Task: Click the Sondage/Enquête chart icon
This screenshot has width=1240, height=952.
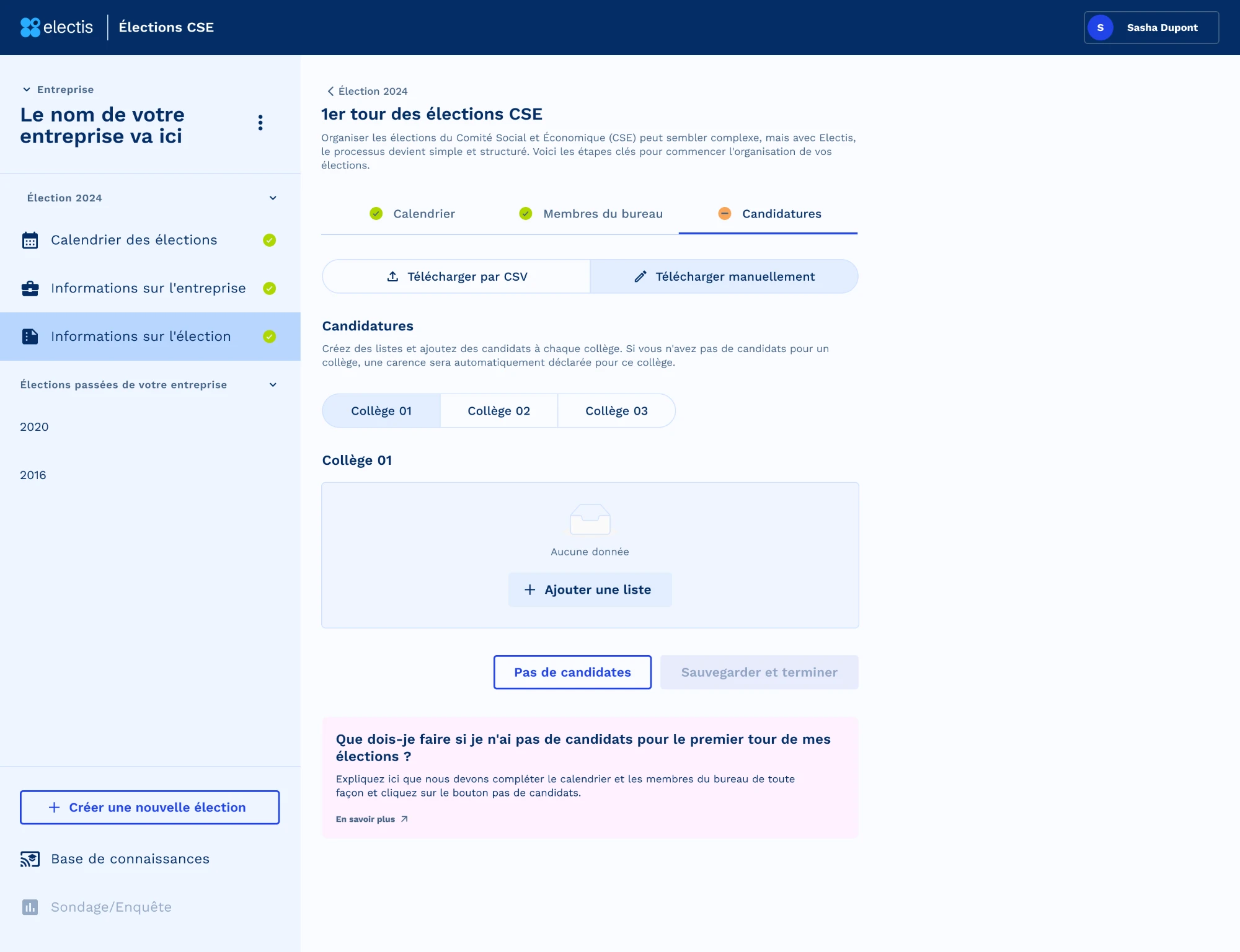Action: tap(30, 907)
